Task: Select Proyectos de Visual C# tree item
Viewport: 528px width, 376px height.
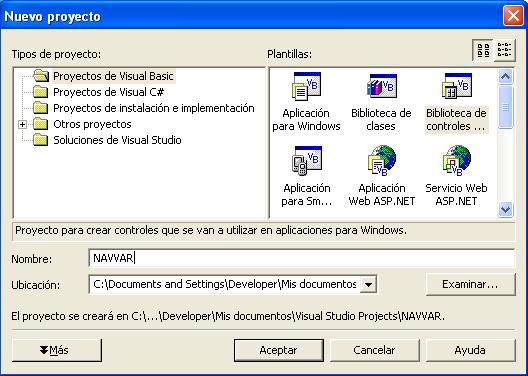Action: [108, 92]
